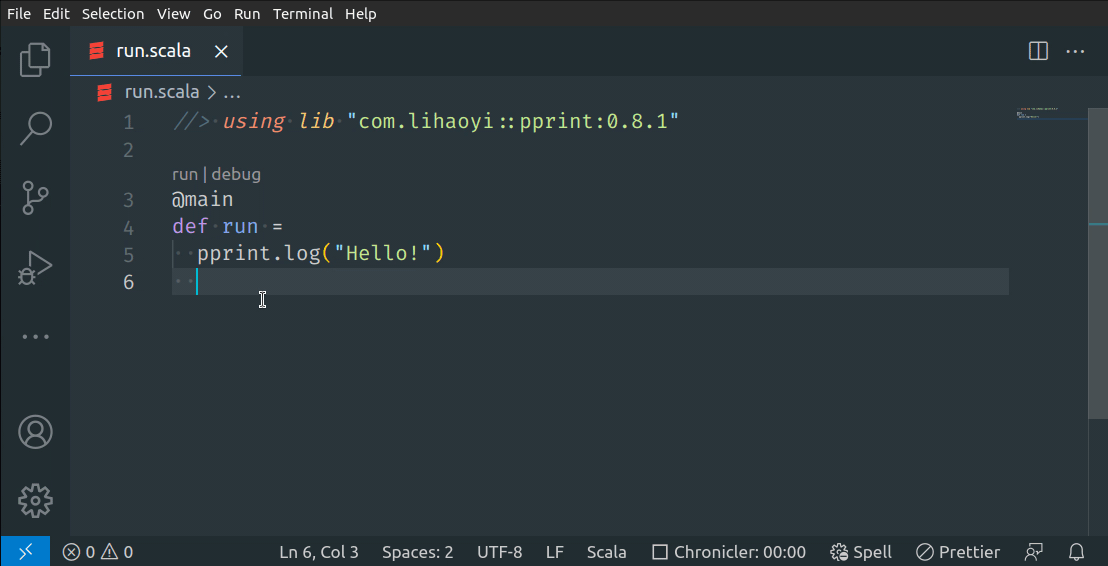Click the warnings count in status bar

click(x=117, y=552)
